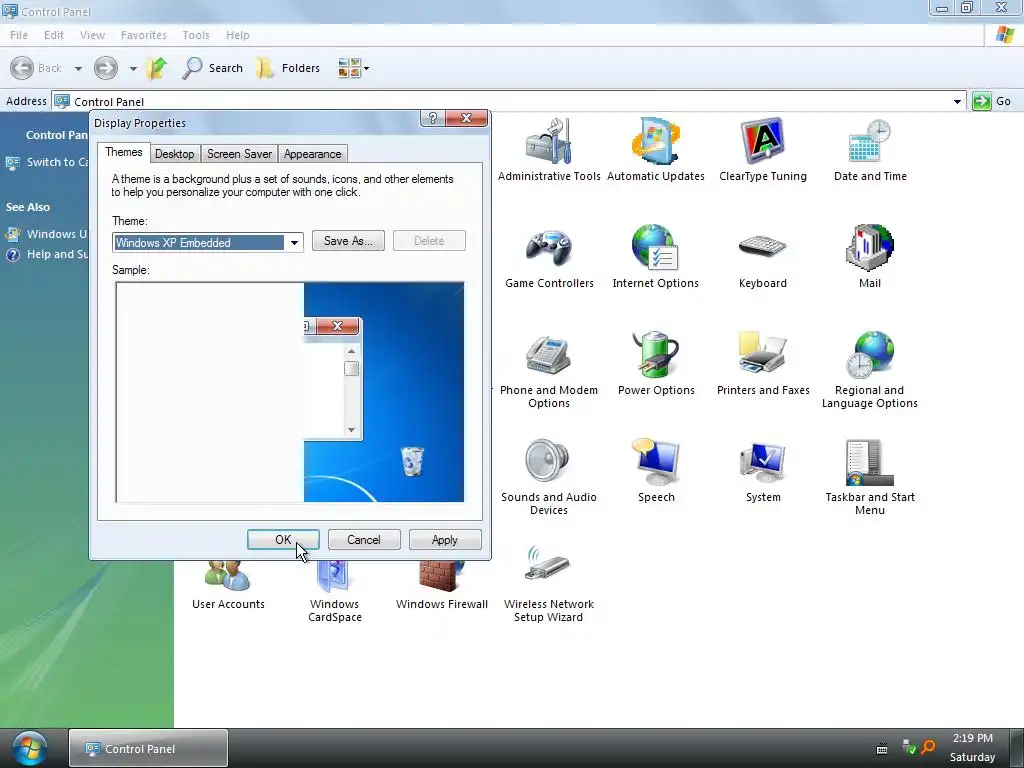
Task: Open the System icon
Action: click(763, 472)
